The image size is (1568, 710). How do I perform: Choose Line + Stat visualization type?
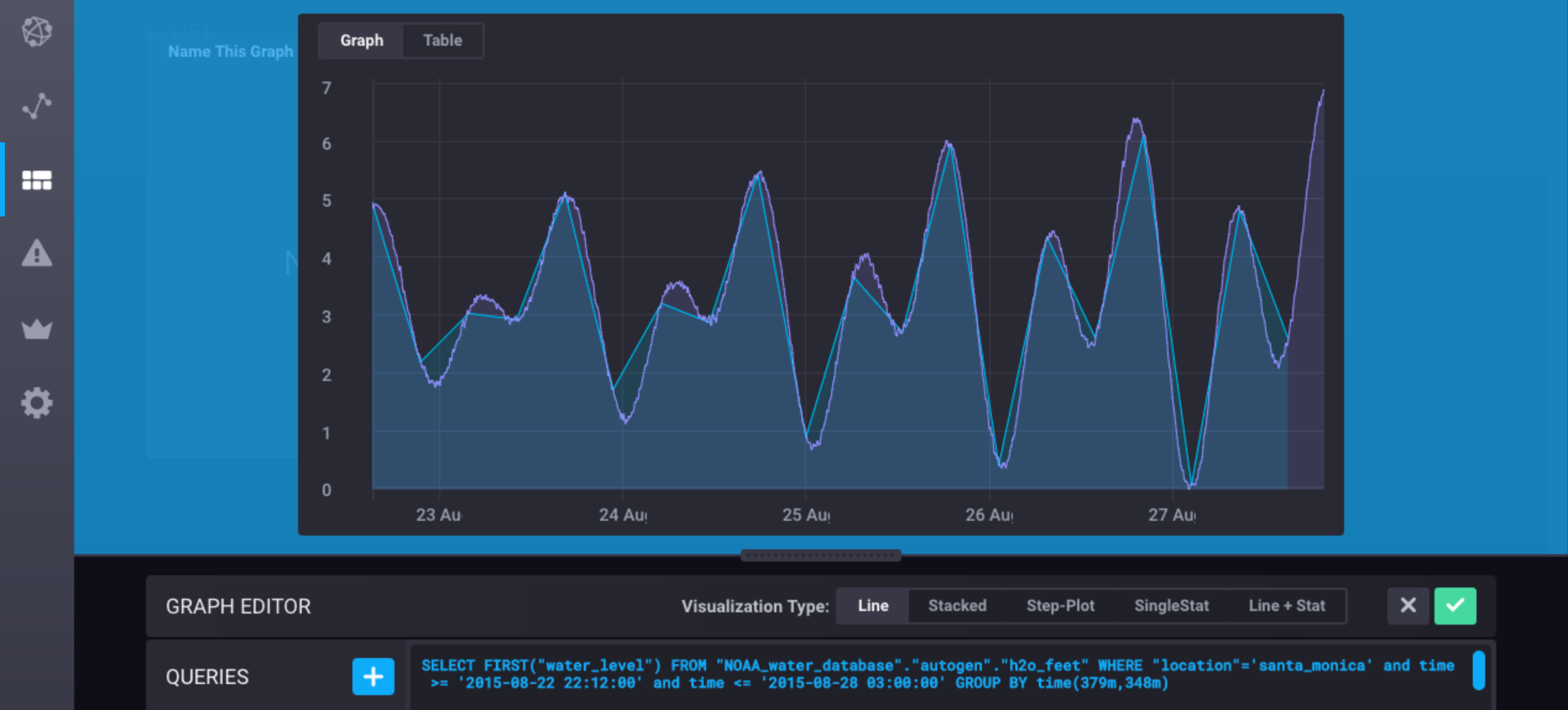pos(1286,605)
